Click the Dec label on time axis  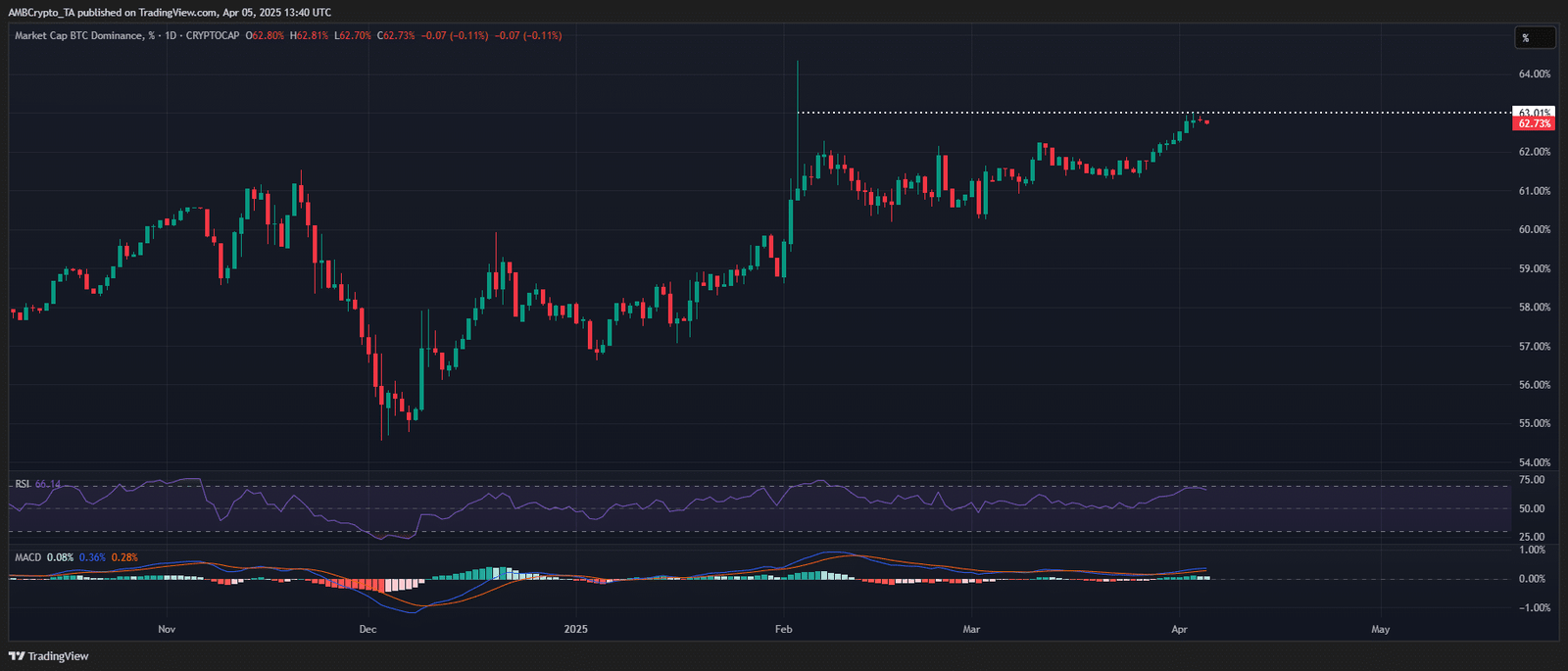pos(367,629)
